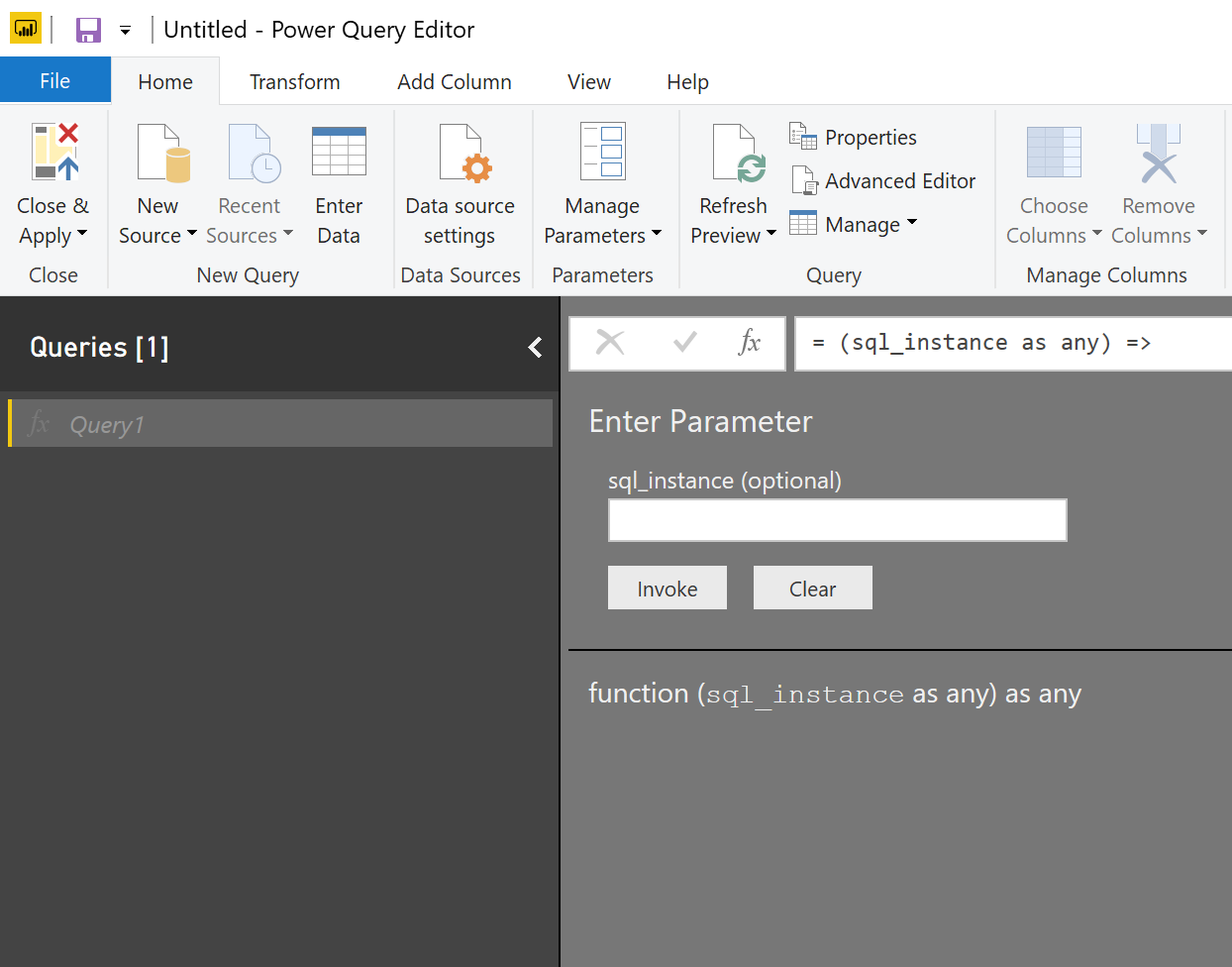
Task: Click the fx icon beside Query1
Action: [x=39, y=424]
